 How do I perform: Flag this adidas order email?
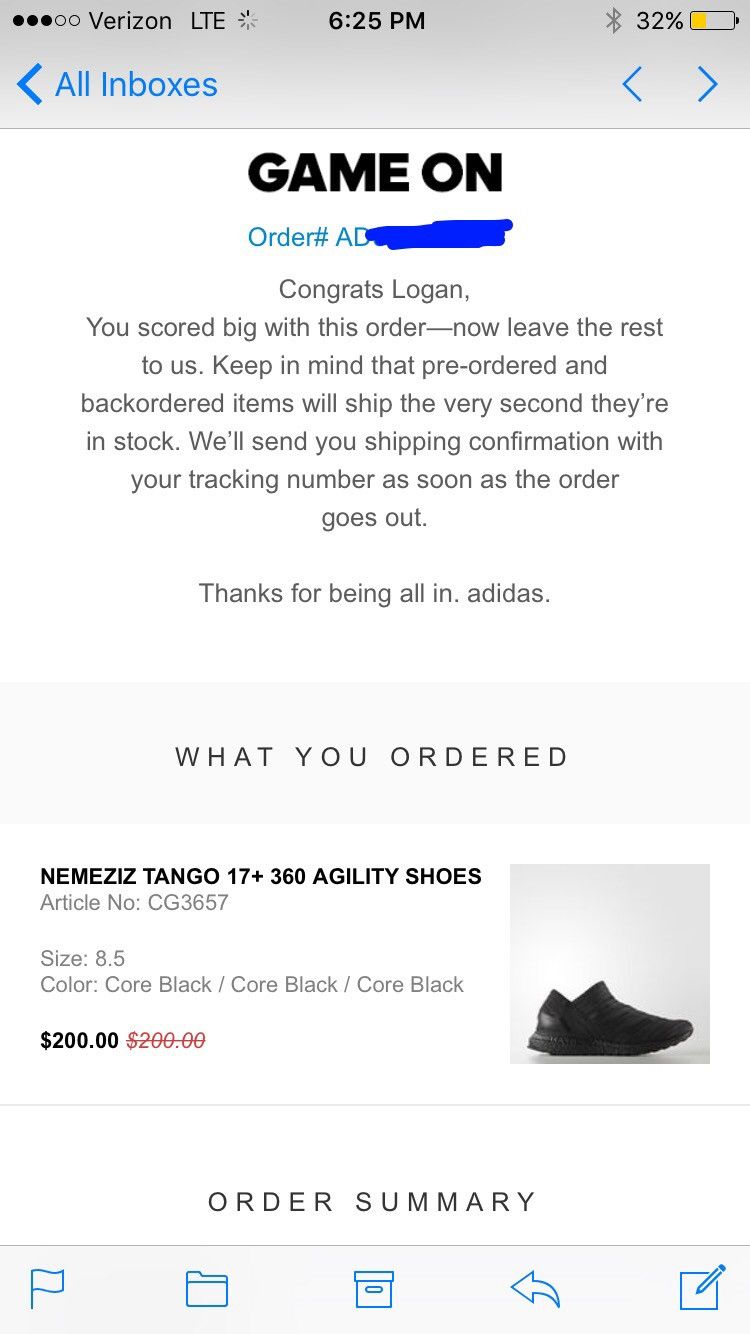click(48, 1288)
